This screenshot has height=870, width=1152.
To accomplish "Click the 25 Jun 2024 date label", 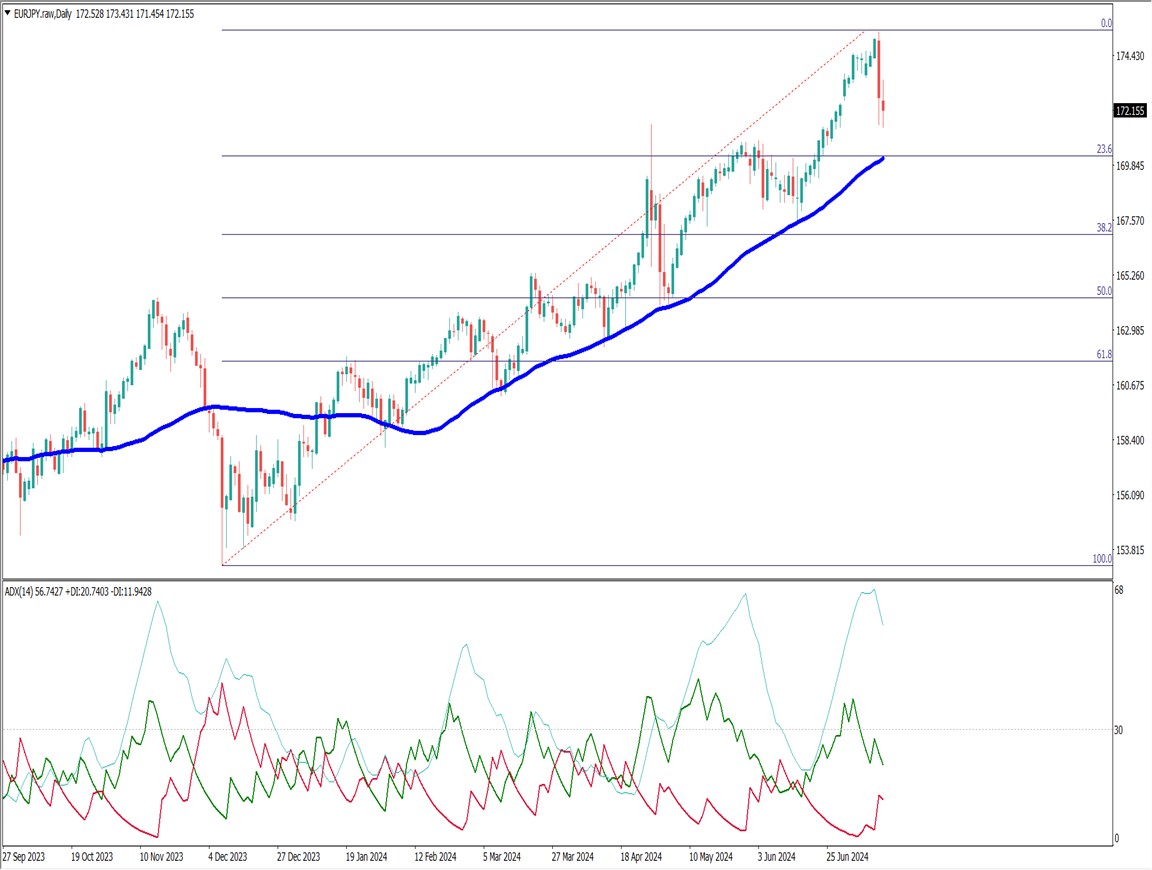I will click(x=850, y=857).
